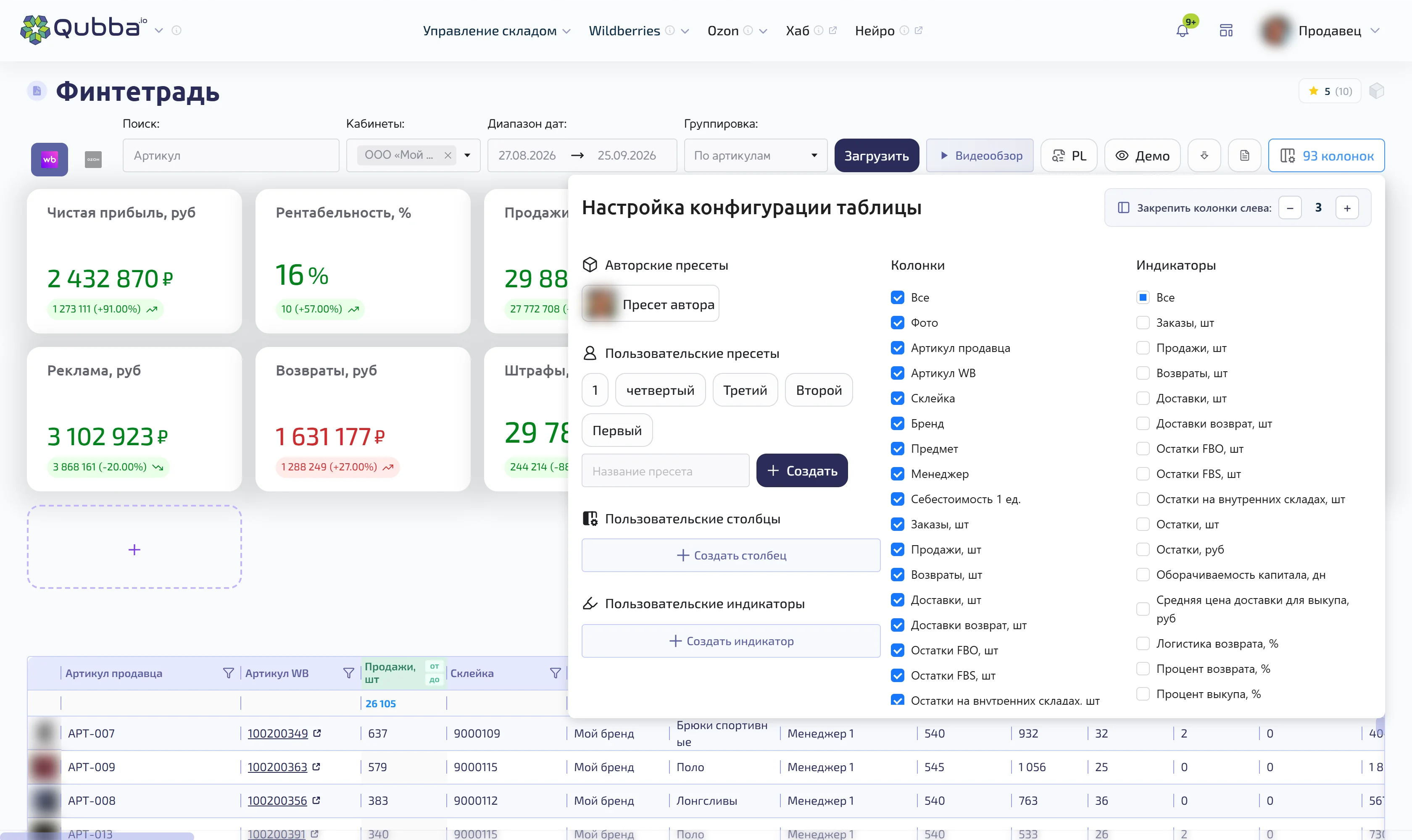Open the external link icon beside Нейро
The image size is (1412, 840).
(x=918, y=31)
